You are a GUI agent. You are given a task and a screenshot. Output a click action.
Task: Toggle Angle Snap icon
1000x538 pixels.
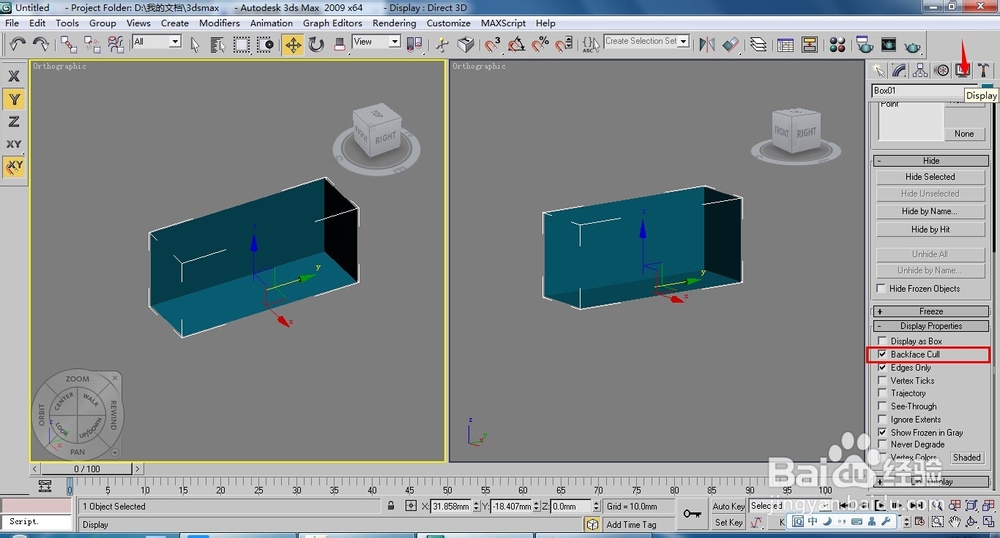click(x=517, y=44)
